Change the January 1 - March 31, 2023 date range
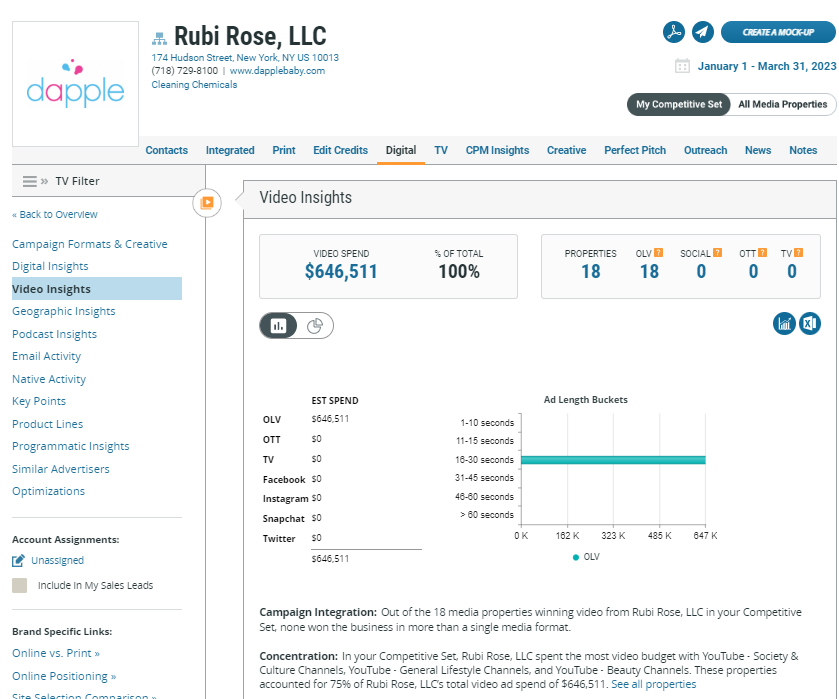This screenshot has height=699, width=839. point(766,66)
